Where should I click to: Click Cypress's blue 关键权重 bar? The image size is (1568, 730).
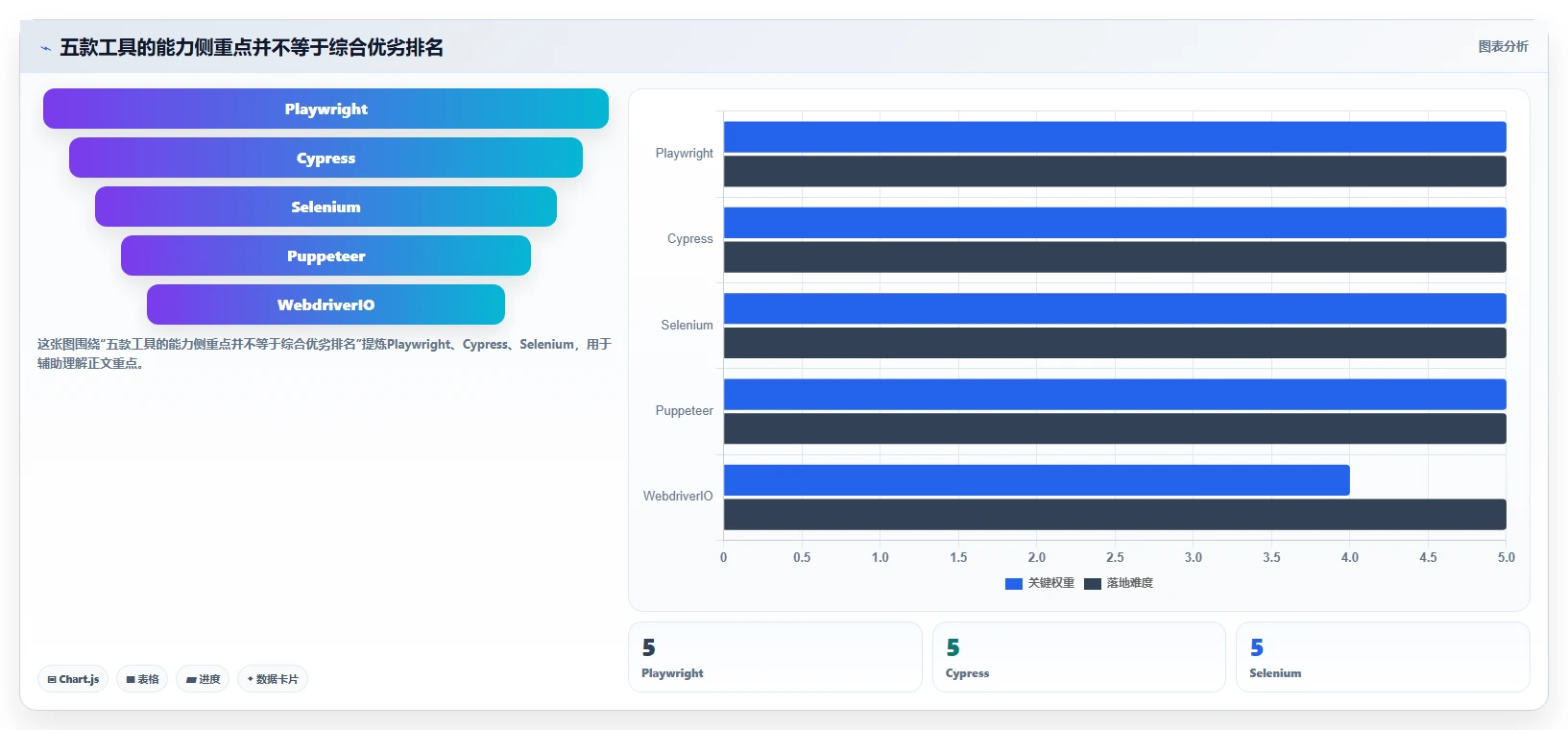tap(1115, 223)
